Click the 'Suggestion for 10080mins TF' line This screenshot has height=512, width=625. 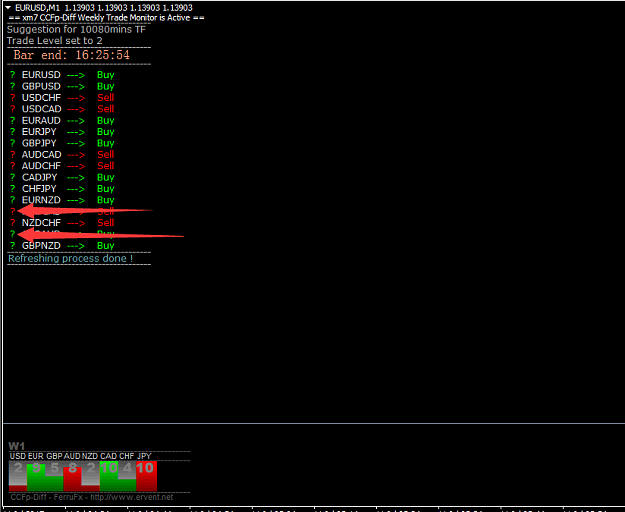click(x=77, y=29)
